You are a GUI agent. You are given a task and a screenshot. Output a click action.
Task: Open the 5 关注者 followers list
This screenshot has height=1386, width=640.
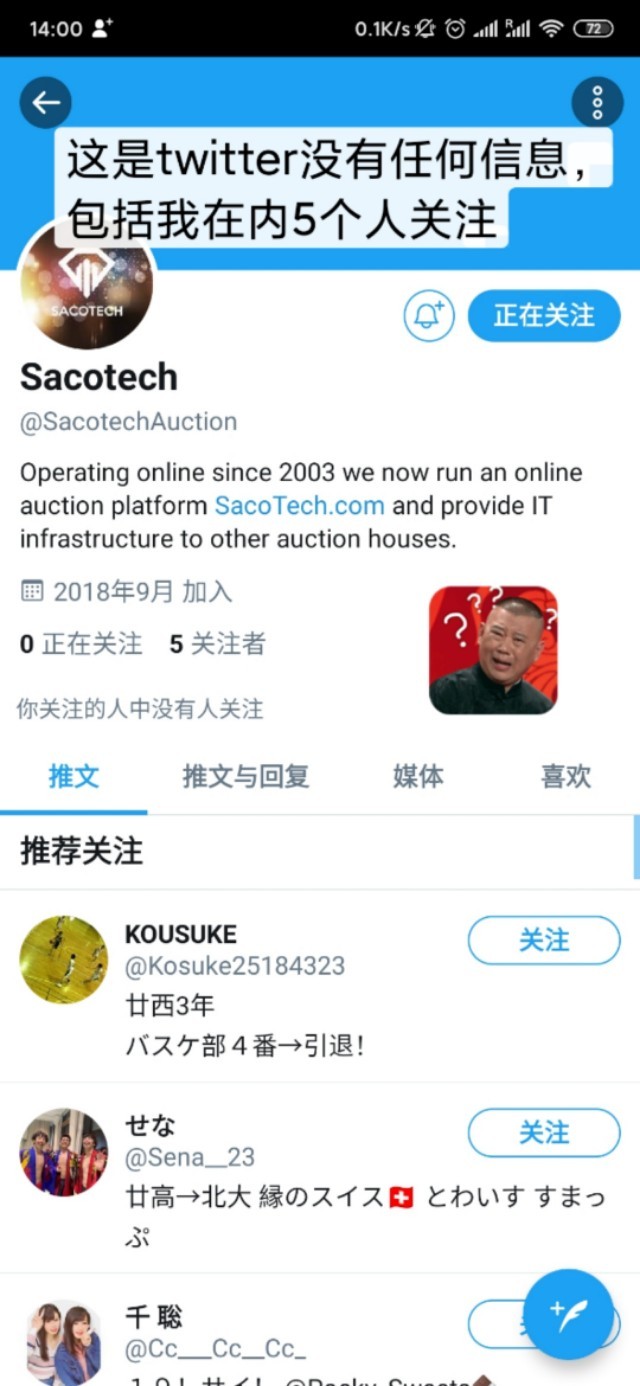(x=217, y=644)
